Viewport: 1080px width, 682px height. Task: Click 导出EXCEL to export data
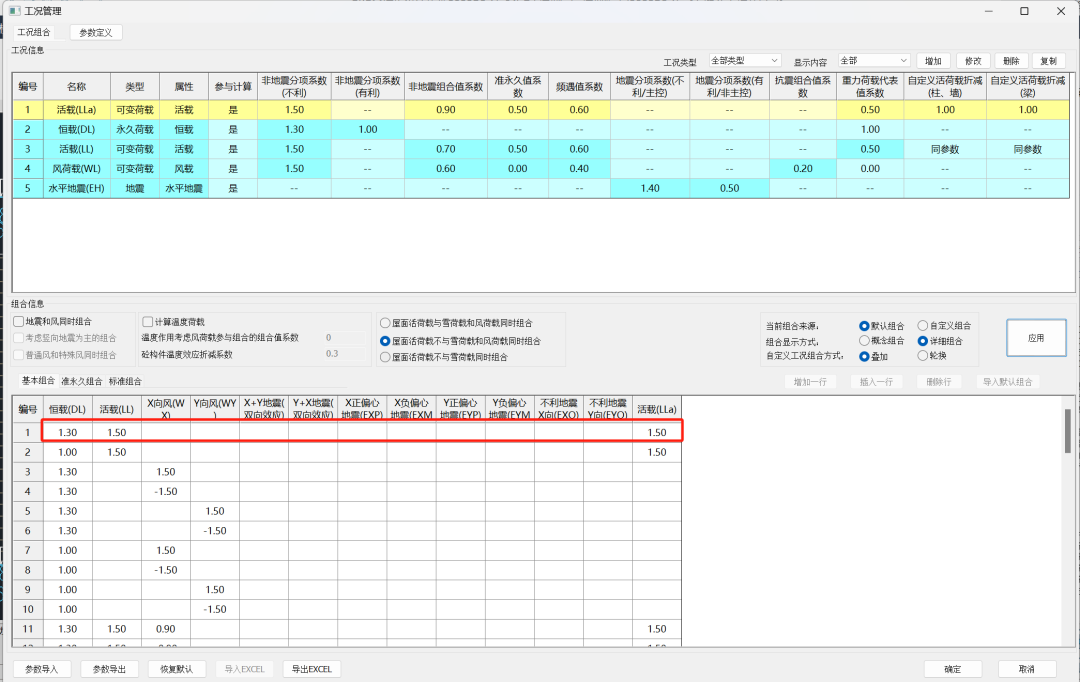point(311,669)
